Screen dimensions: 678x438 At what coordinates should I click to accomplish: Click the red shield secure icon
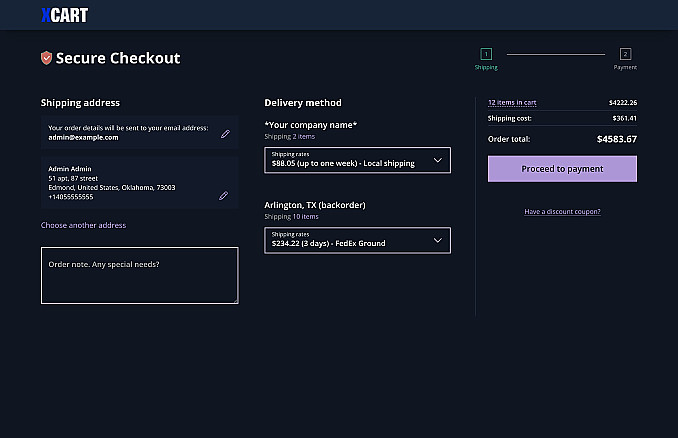46,58
